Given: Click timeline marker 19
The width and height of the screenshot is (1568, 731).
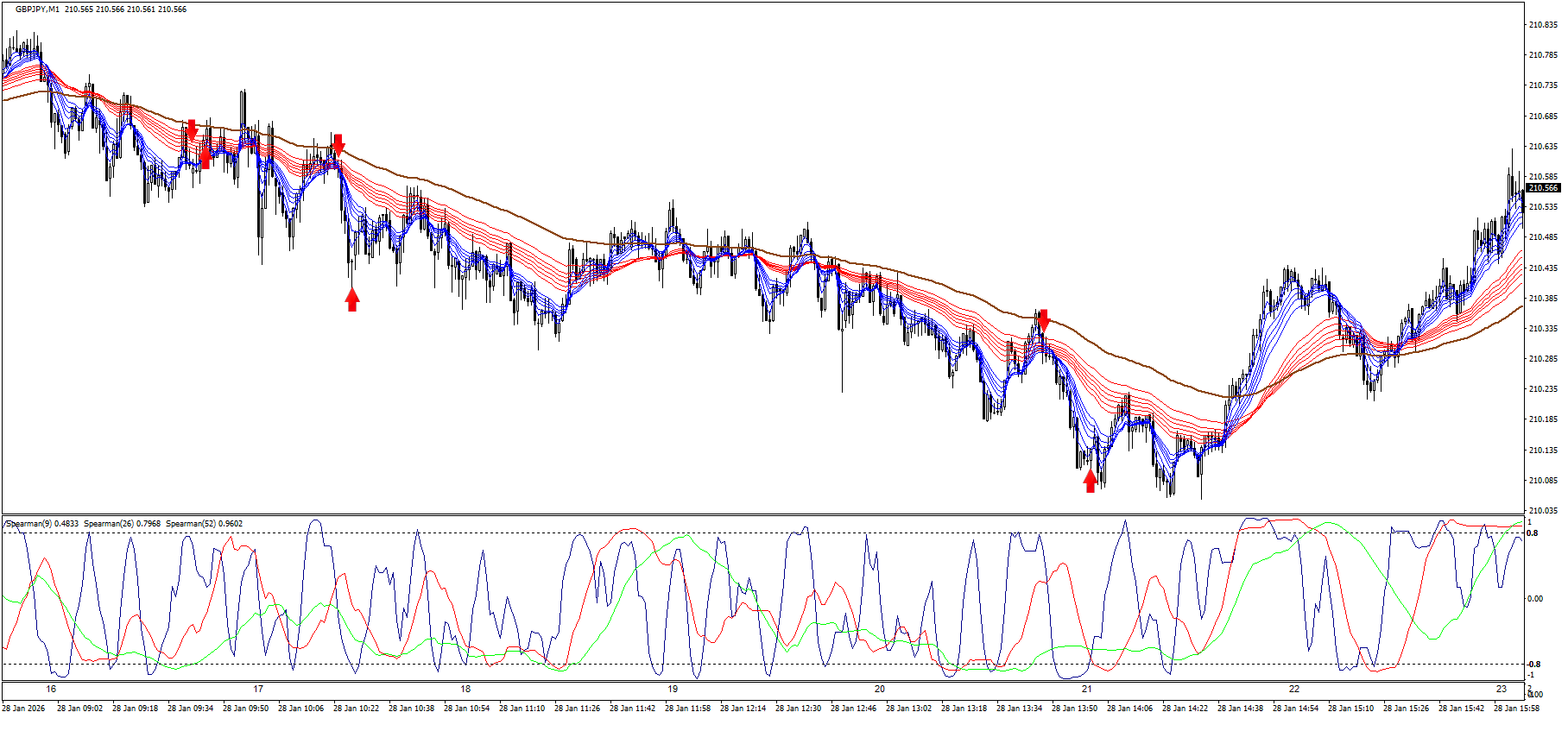Looking at the screenshot, I should (673, 689).
